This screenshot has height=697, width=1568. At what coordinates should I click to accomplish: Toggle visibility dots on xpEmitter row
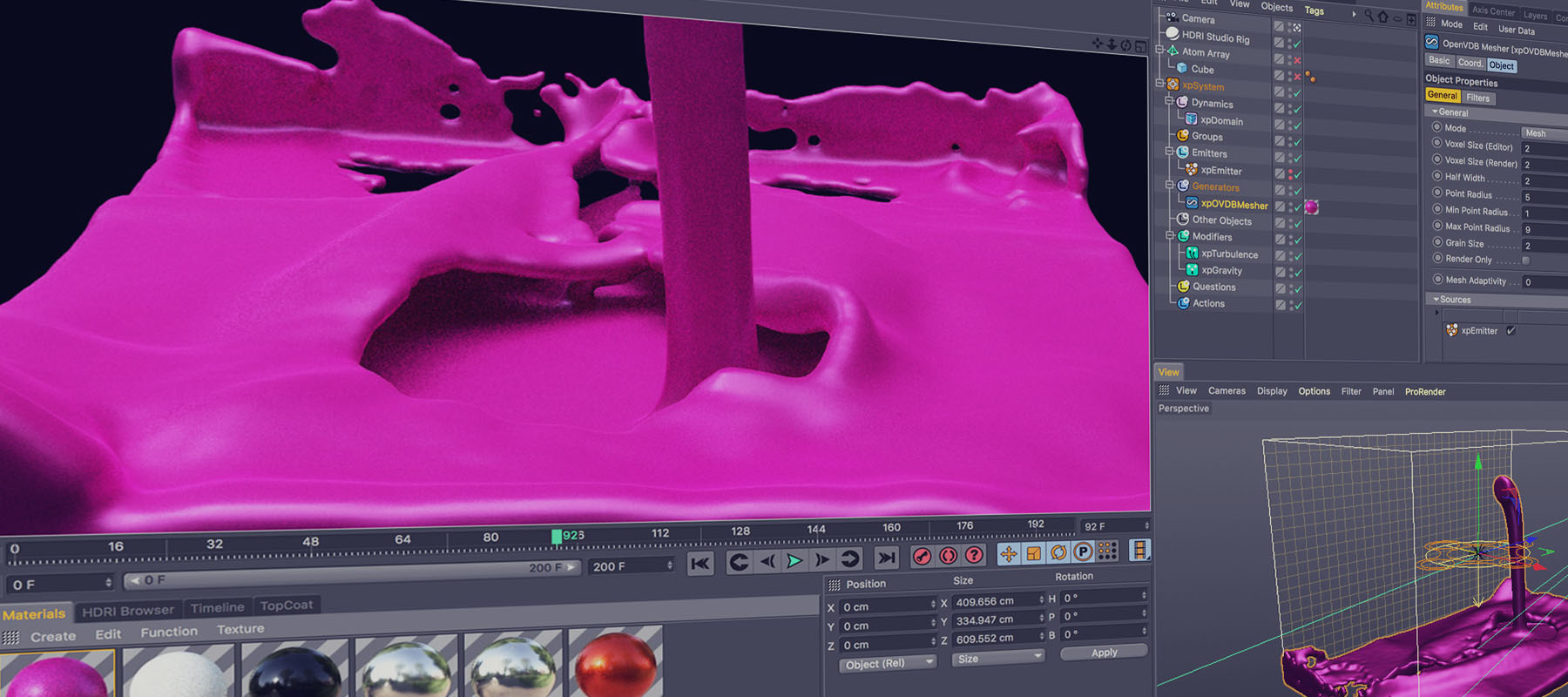click(x=1290, y=174)
